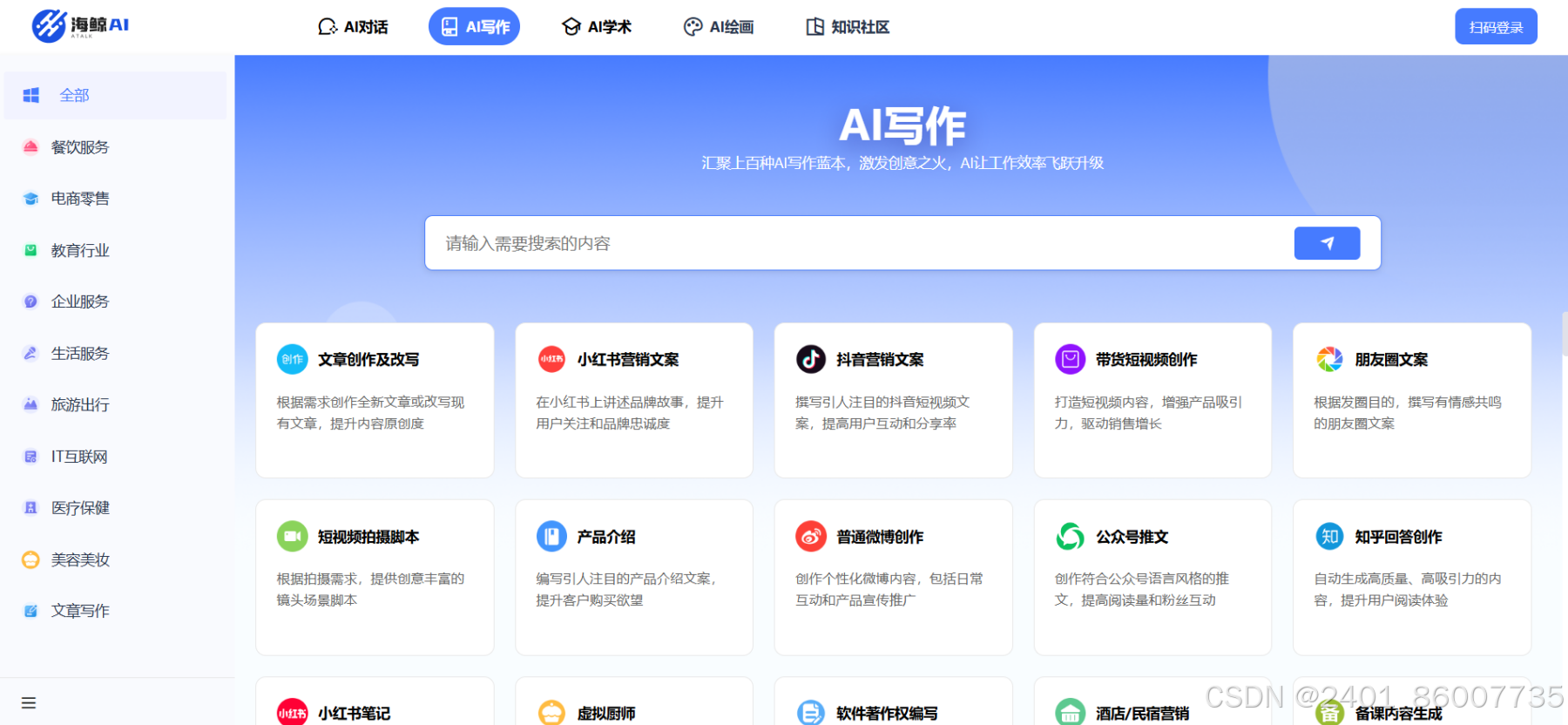
Task: Select 文章写作 category label
Action: 80,611
